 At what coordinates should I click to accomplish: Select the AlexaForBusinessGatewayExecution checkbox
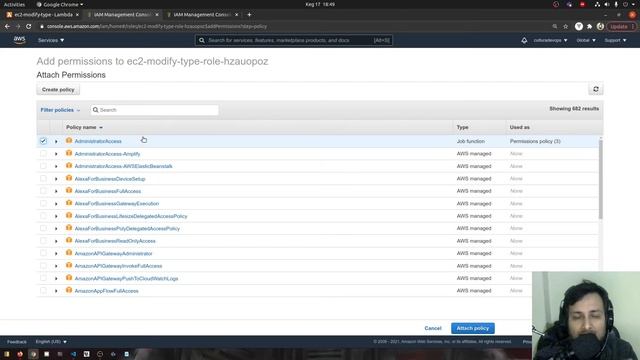[43, 204]
